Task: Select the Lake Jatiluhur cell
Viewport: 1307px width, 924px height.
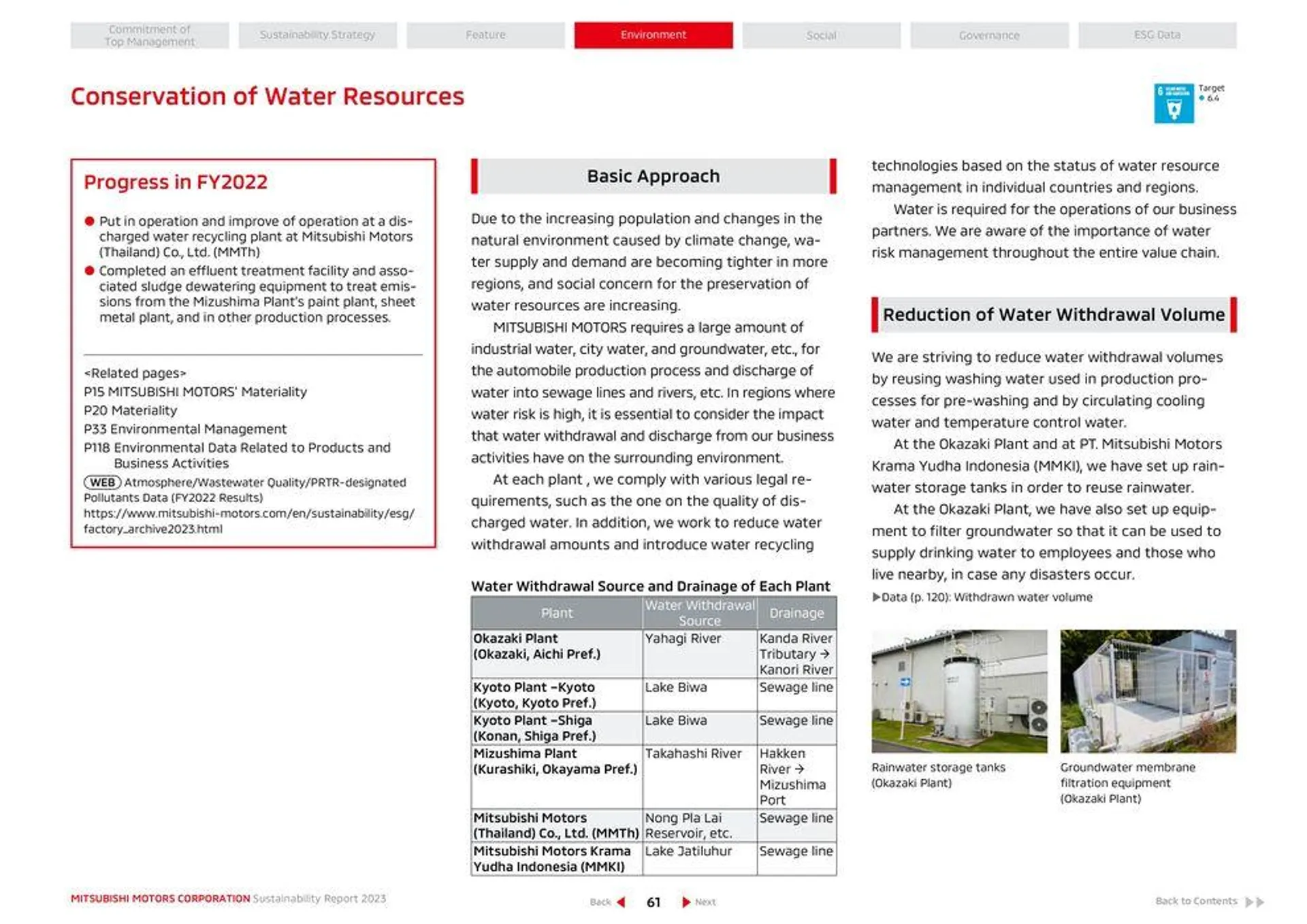Action: [x=700, y=859]
